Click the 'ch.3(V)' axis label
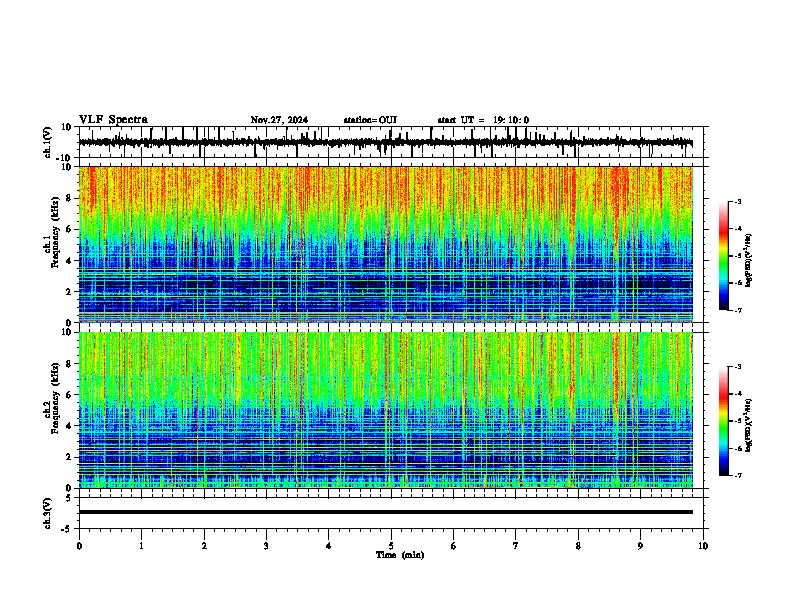 (48, 513)
